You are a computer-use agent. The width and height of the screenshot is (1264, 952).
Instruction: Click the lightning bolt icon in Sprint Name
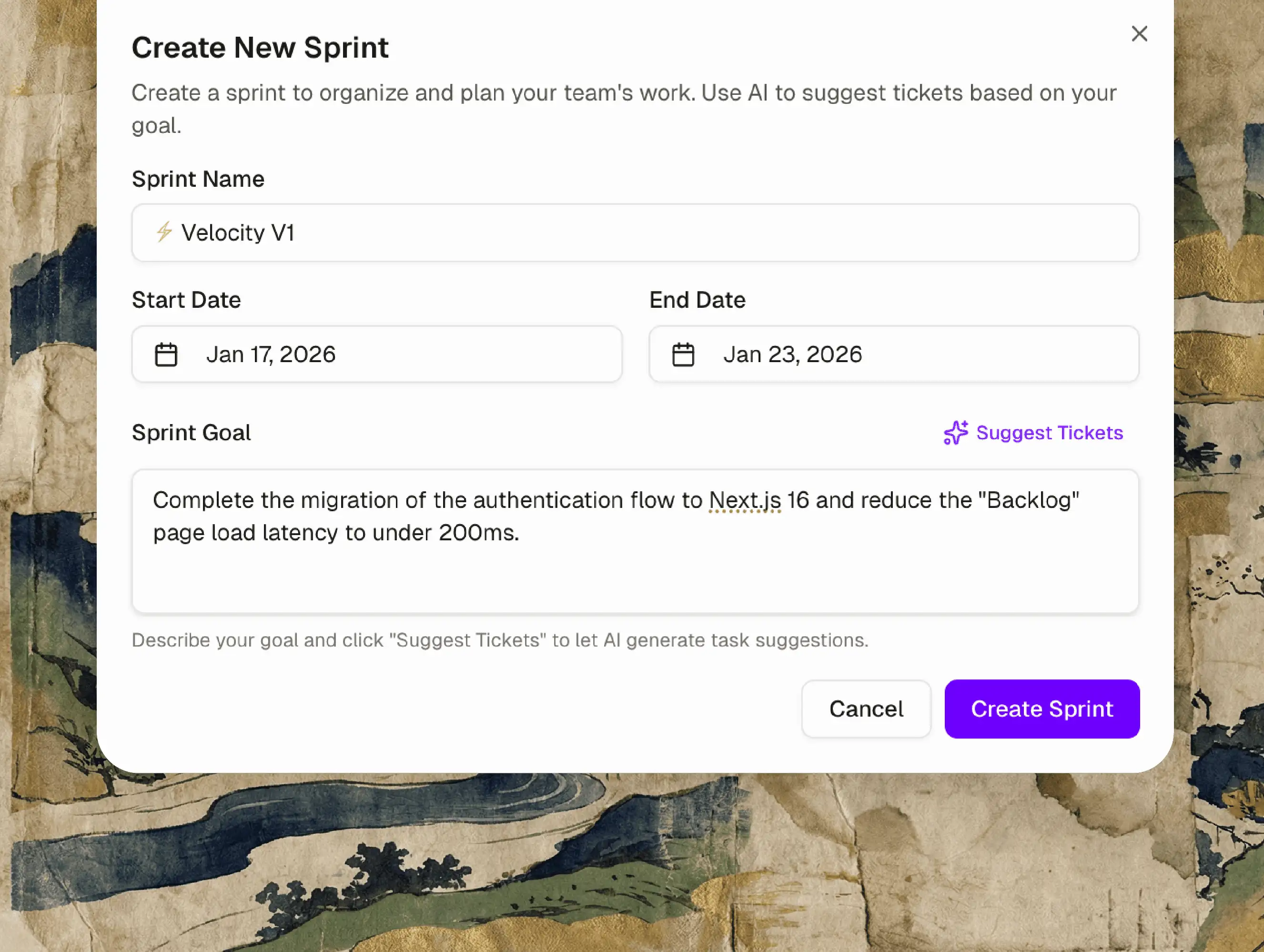click(x=164, y=233)
